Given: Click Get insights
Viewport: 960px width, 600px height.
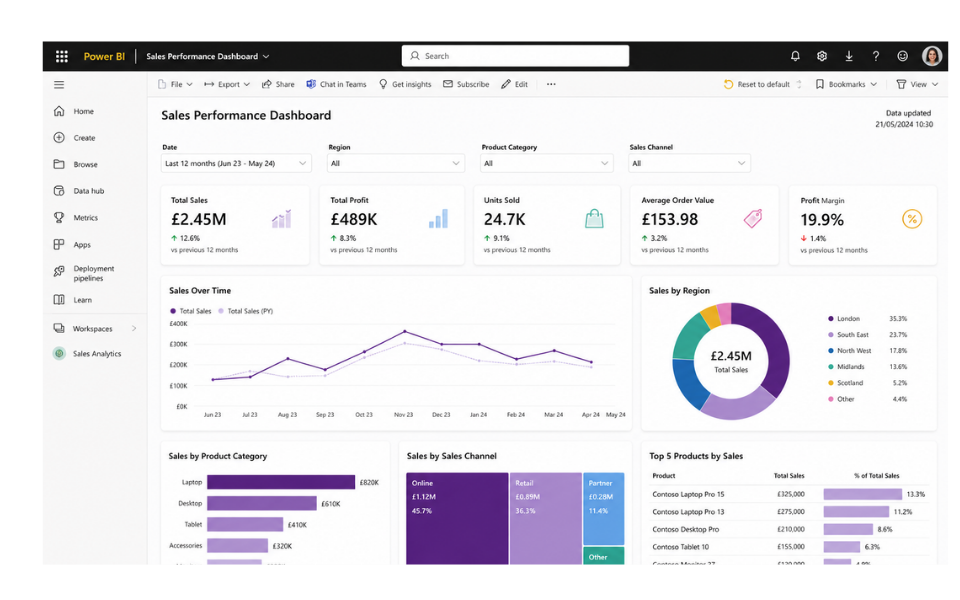Looking at the screenshot, I should [x=405, y=84].
